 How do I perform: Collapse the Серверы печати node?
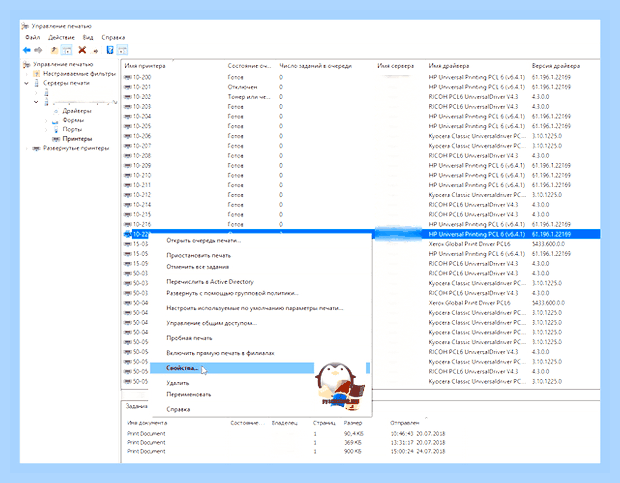(26, 83)
